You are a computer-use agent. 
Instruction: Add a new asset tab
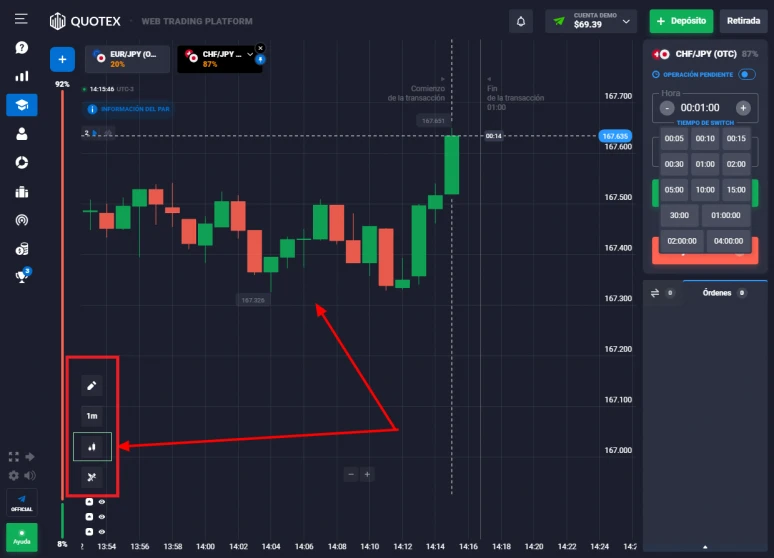(62, 60)
